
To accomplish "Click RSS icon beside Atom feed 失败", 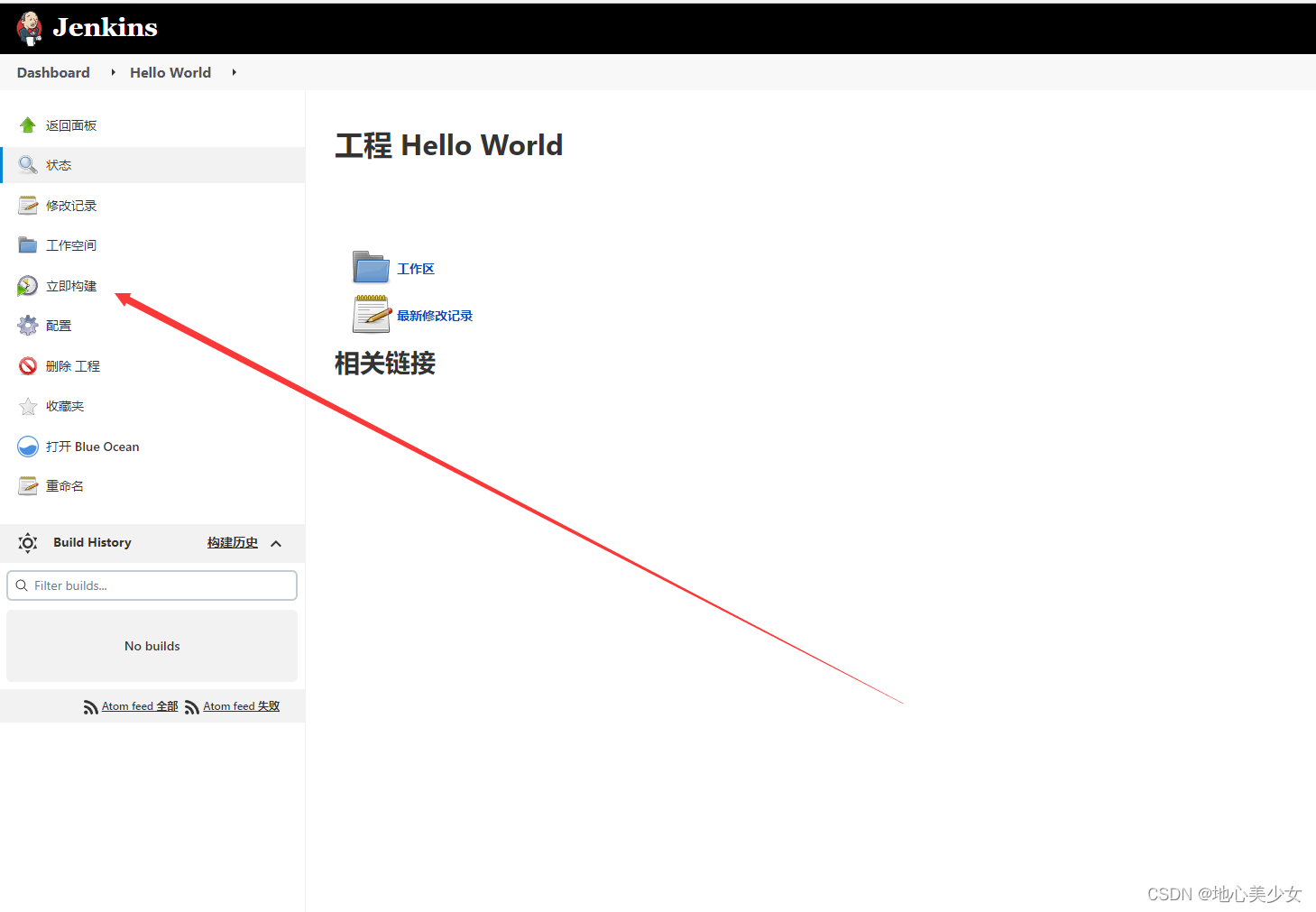I will (x=192, y=707).
